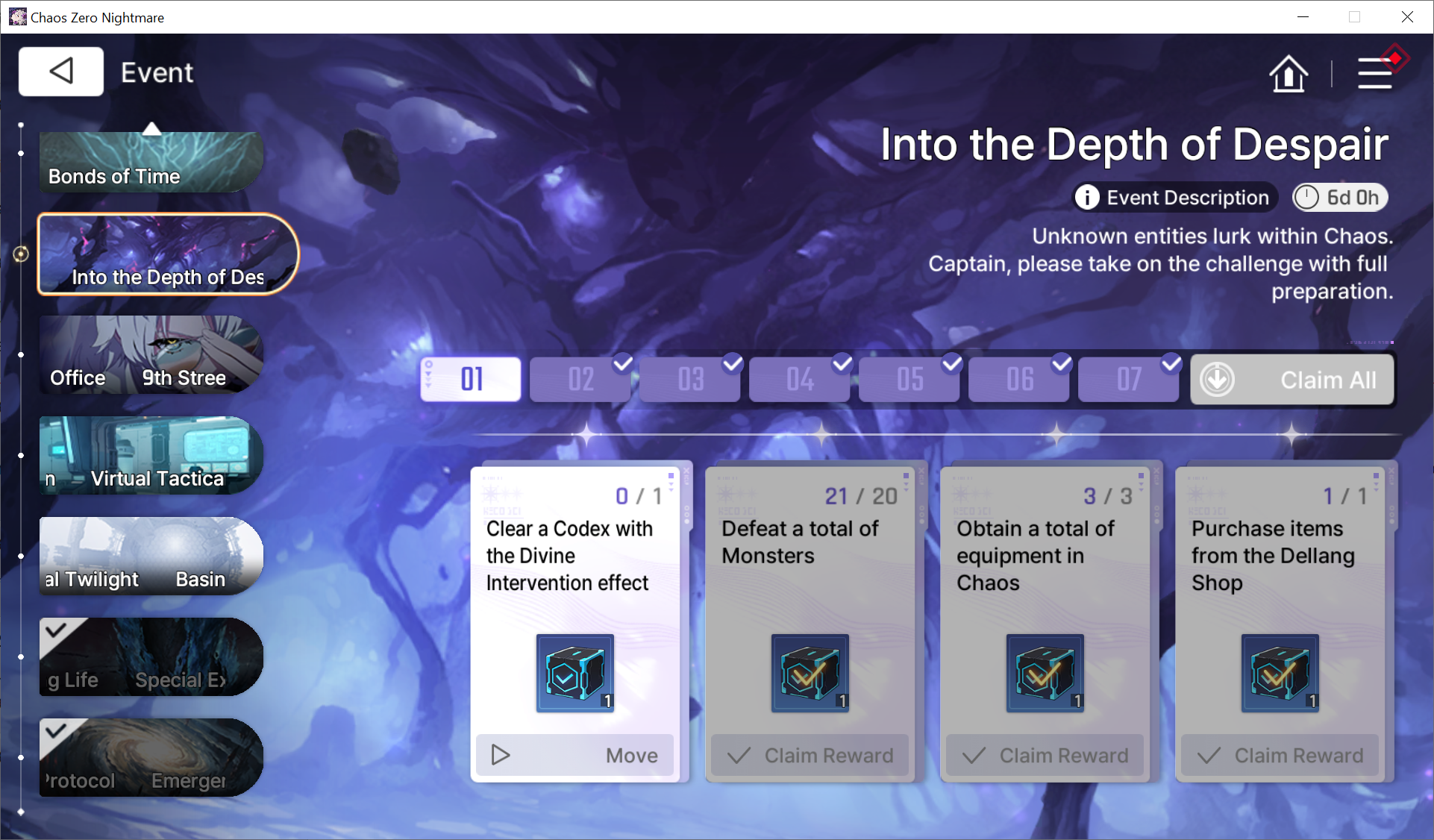The height and width of the screenshot is (840, 1434).
Task: Click the 6d 0h timer badge
Action: coord(1341,198)
